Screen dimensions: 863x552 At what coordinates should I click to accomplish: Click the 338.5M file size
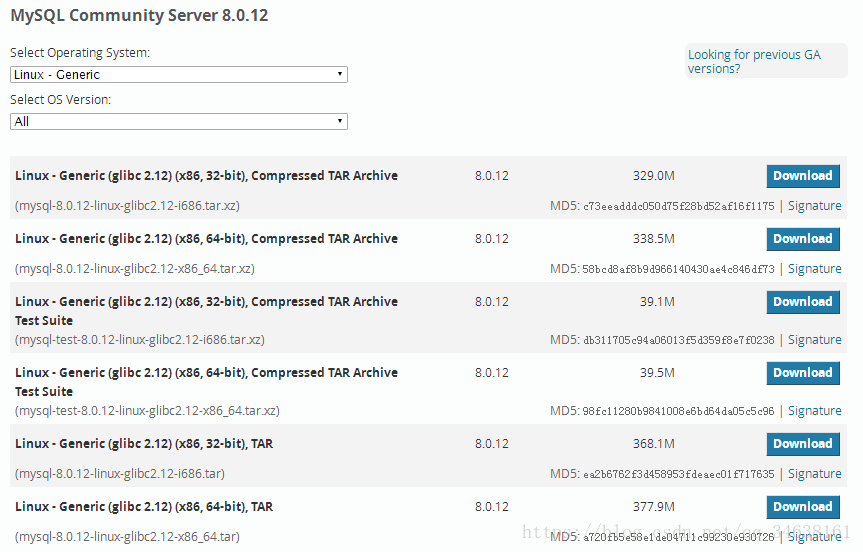[653, 238]
